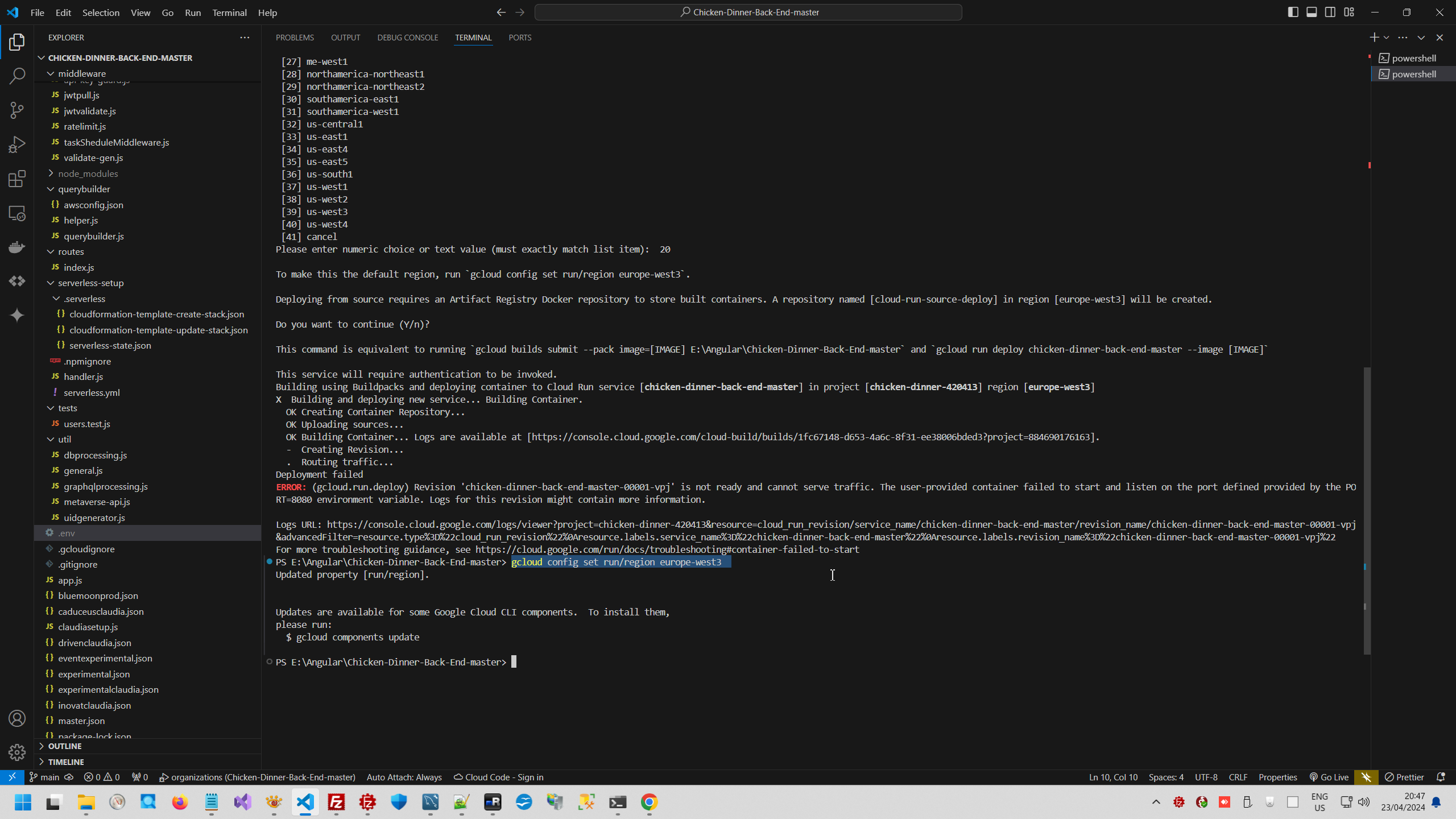Click the terminal vertical scrollbar

point(1367,511)
